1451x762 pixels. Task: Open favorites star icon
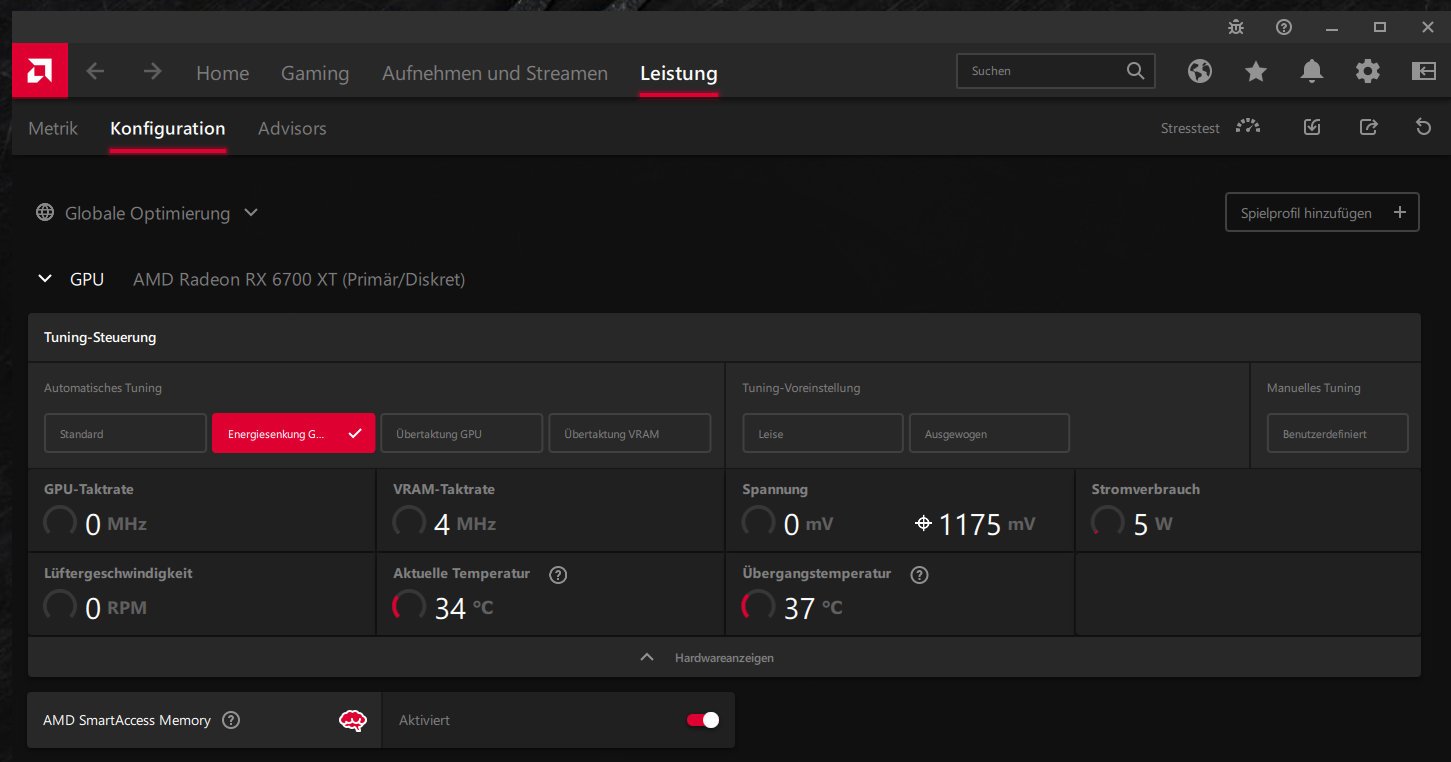tap(1256, 71)
